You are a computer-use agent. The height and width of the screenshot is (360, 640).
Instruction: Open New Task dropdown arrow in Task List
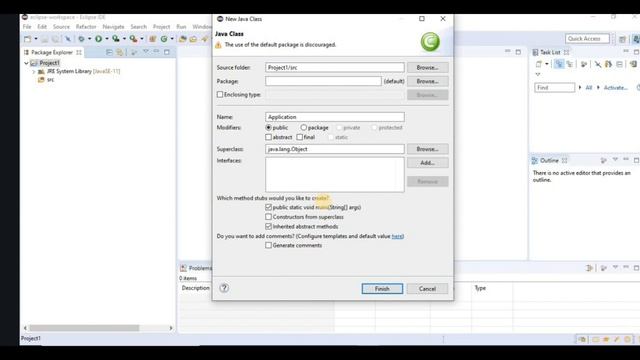(547, 64)
